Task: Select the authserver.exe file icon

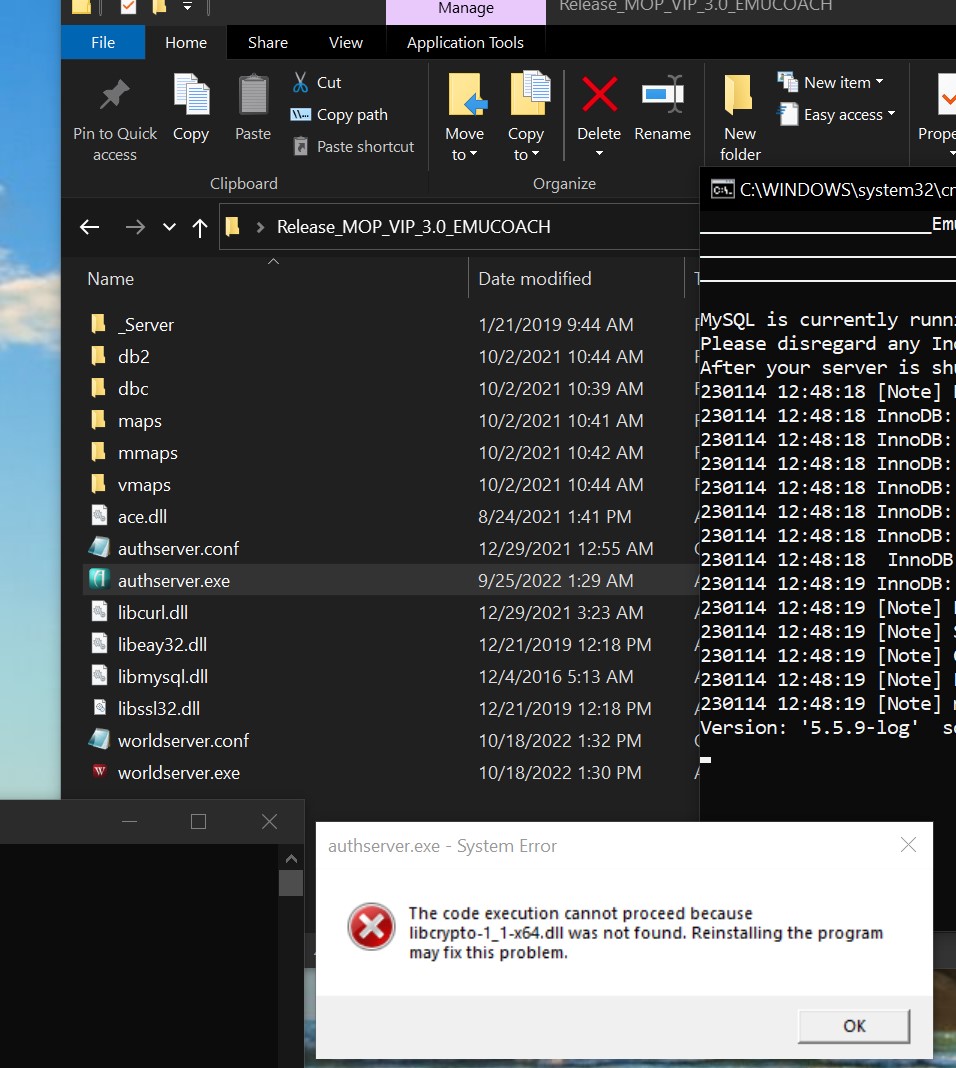Action: pos(99,580)
